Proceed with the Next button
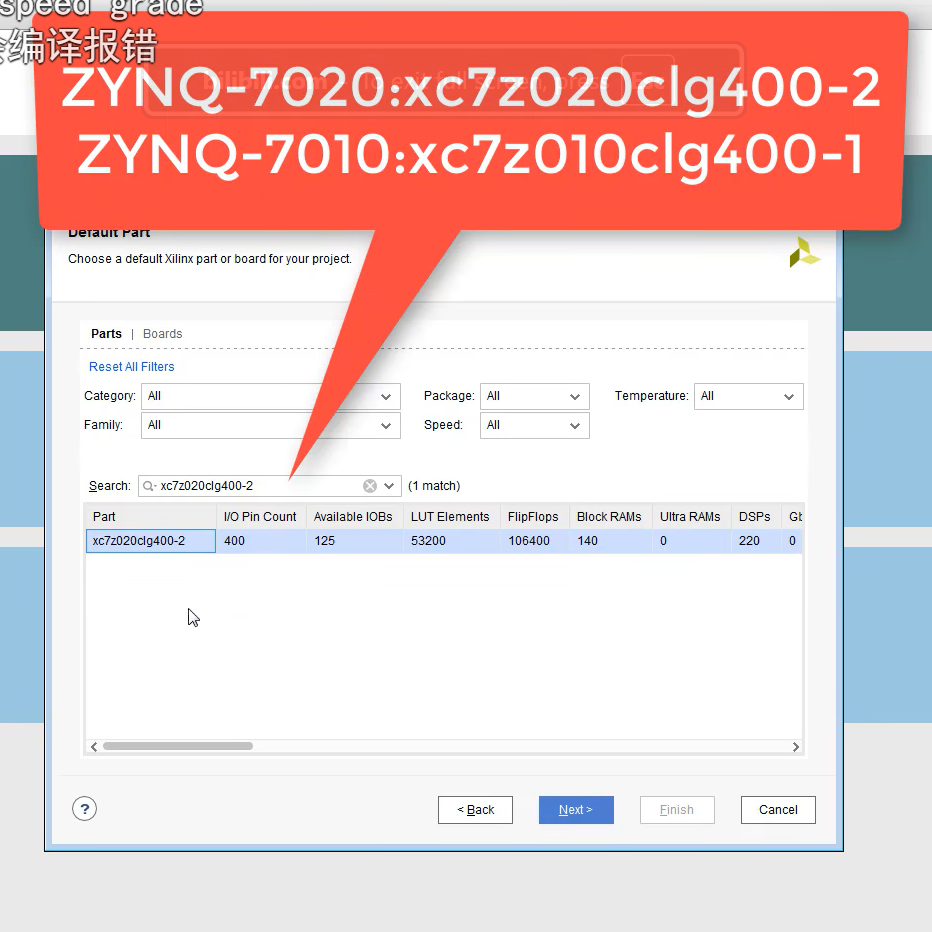 tap(576, 810)
